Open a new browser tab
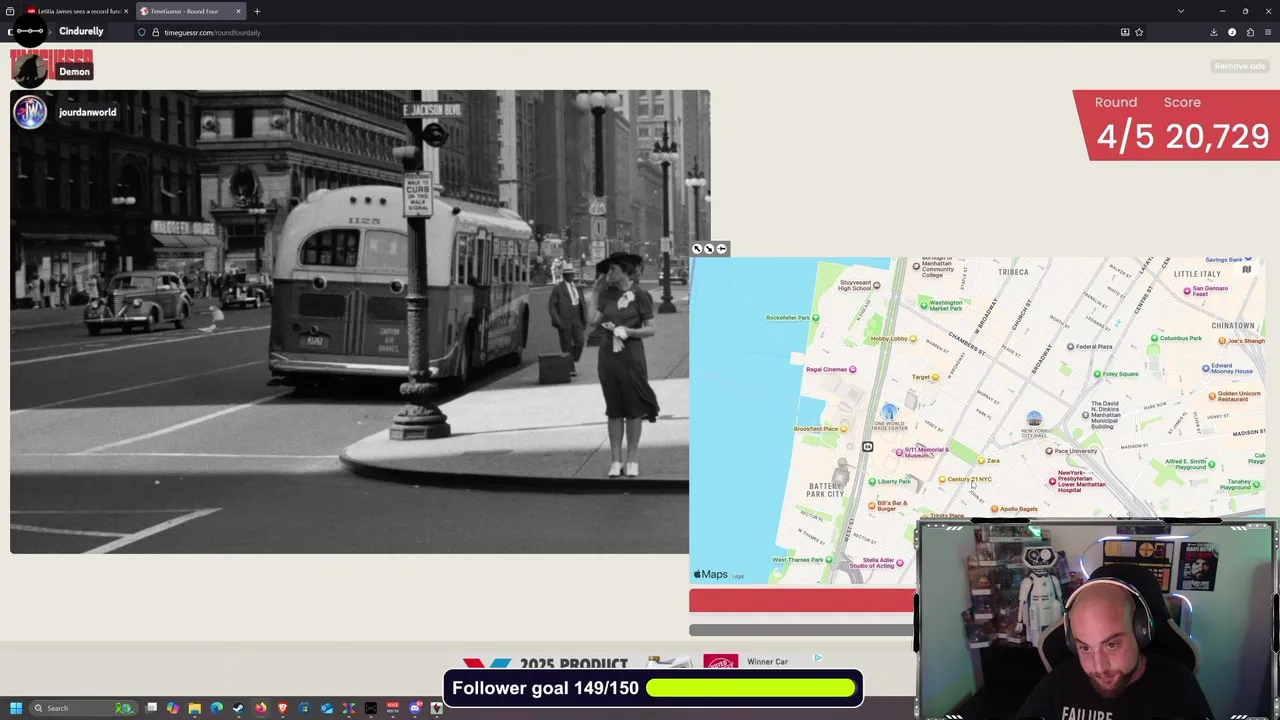Viewport: 1280px width, 720px height. tap(257, 11)
